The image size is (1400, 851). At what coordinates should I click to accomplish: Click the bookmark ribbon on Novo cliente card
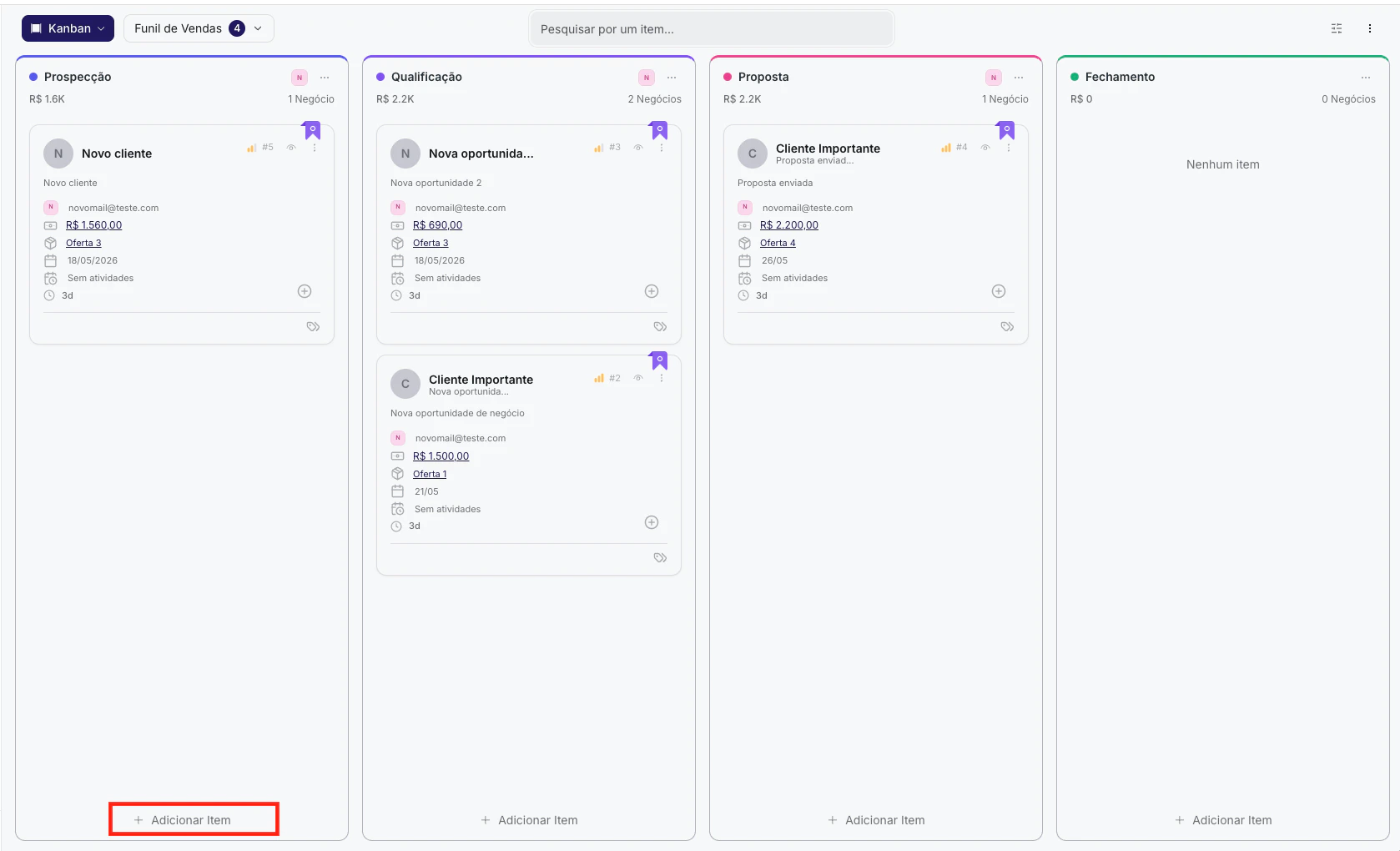click(x=312, y=130)
